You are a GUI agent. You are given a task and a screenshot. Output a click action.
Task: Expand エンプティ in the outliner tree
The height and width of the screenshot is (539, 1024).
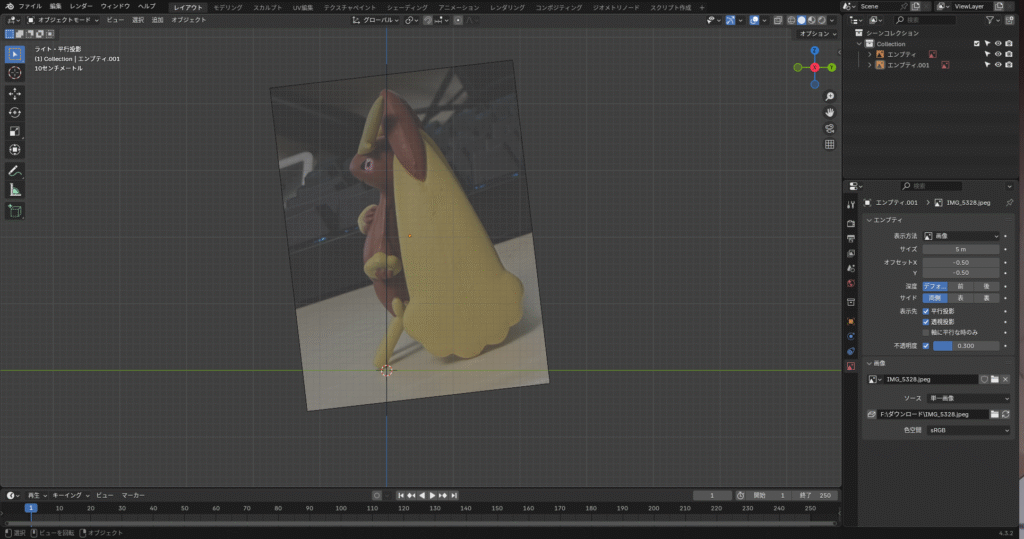coord(870,54)
